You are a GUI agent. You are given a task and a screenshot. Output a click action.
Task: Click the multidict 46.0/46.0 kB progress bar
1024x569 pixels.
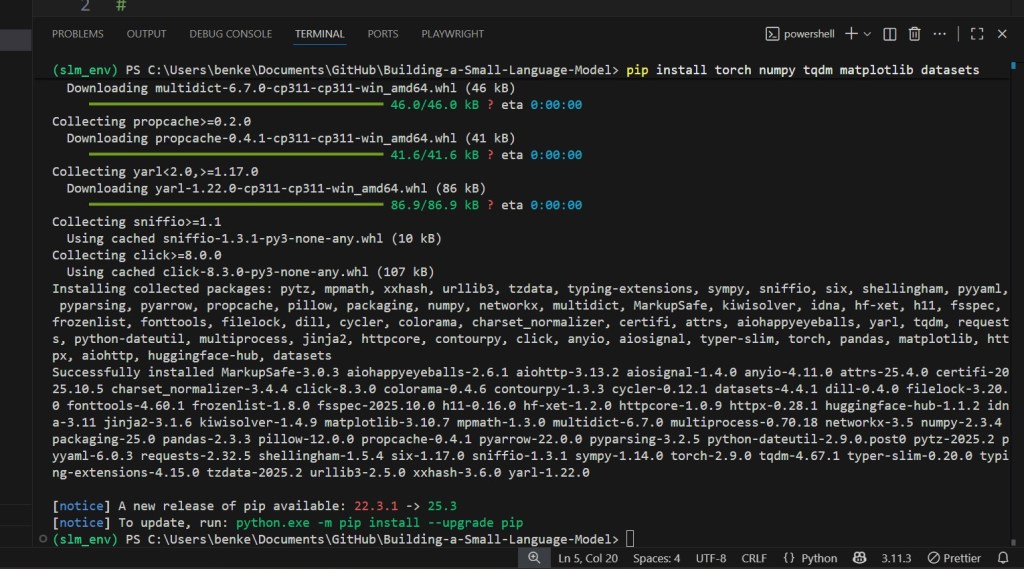236,105
